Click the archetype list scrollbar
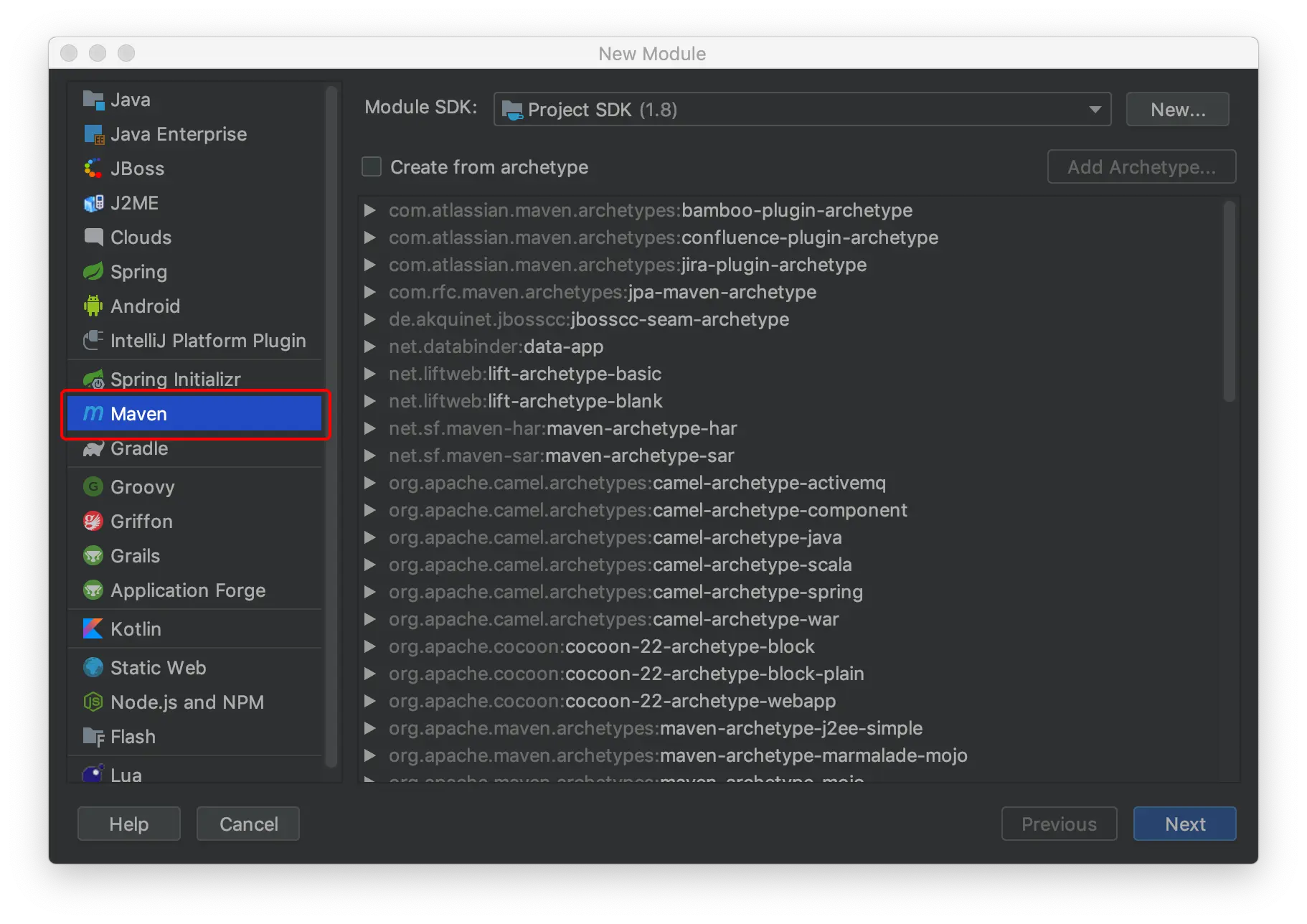The width and height of the screenshot is (1307, 924). (1229, 301)
